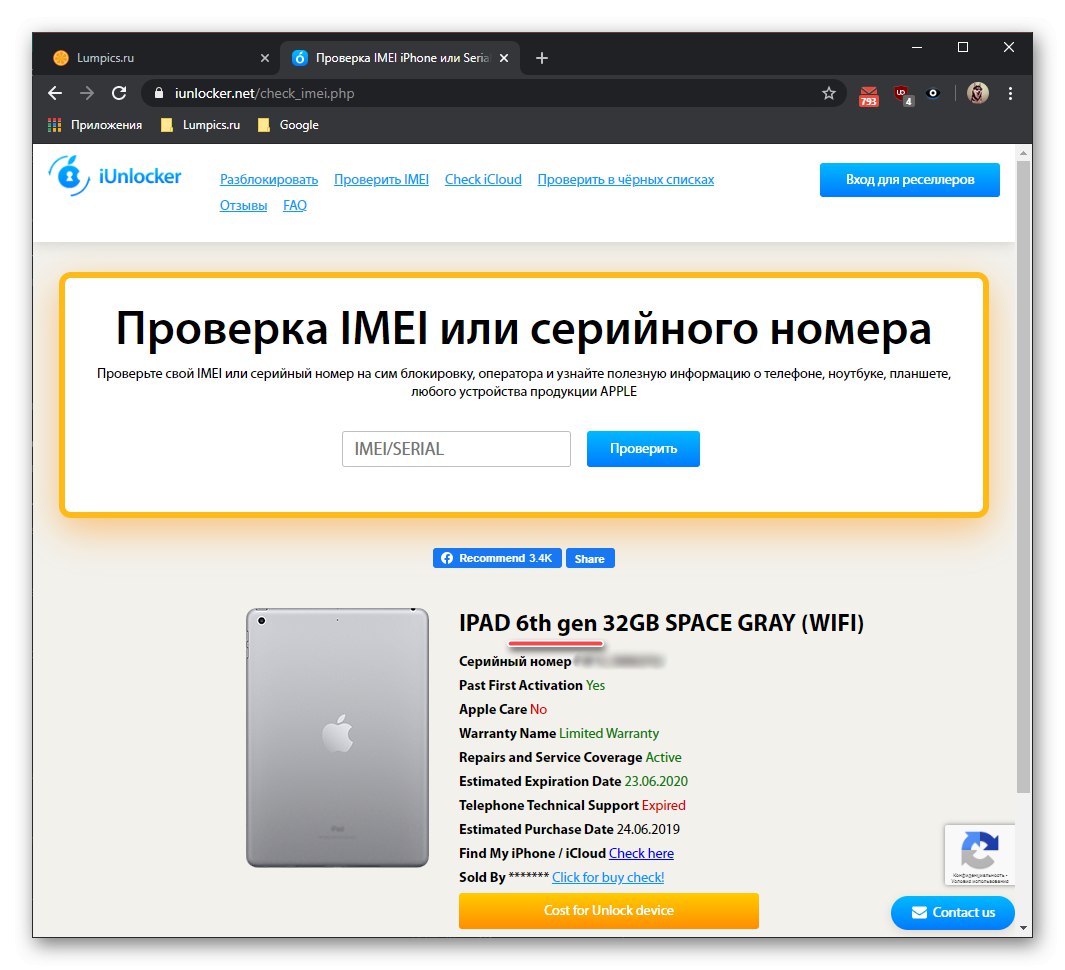Click the Limited Warranty text

[609, 734]
